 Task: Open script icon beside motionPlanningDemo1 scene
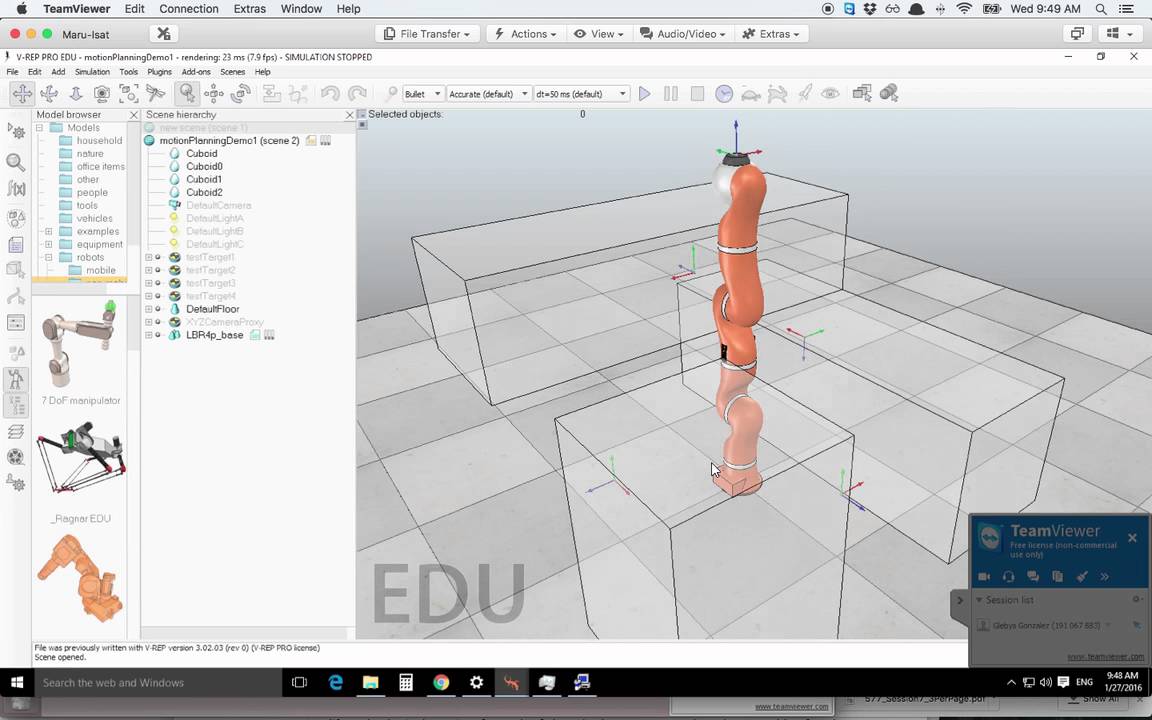point(312,140)
